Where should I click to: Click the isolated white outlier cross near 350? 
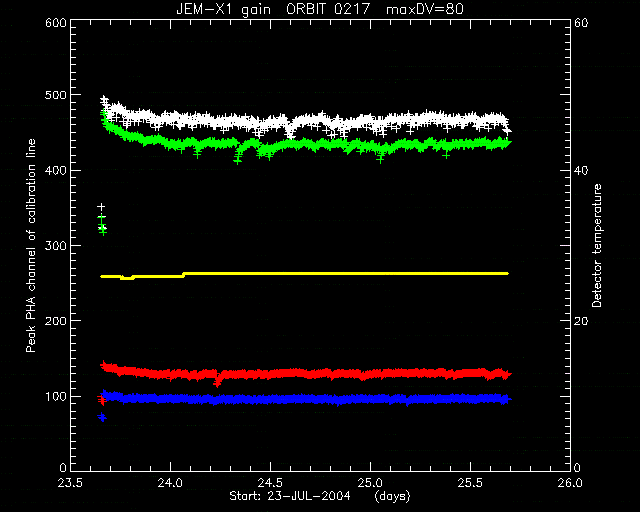tap(101, 207)
